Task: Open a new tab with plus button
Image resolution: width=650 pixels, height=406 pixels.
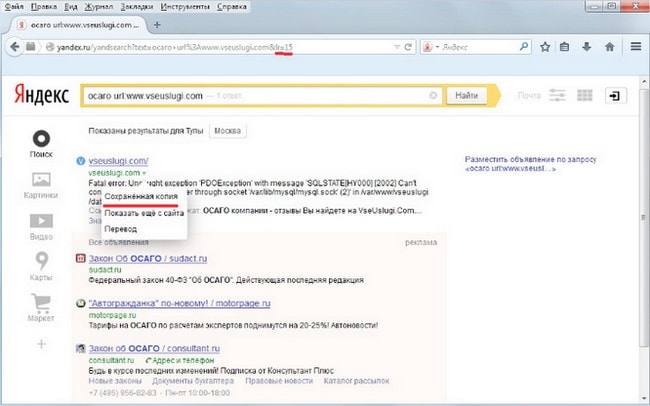Action: pyautogui.click(x=157, y=25)
